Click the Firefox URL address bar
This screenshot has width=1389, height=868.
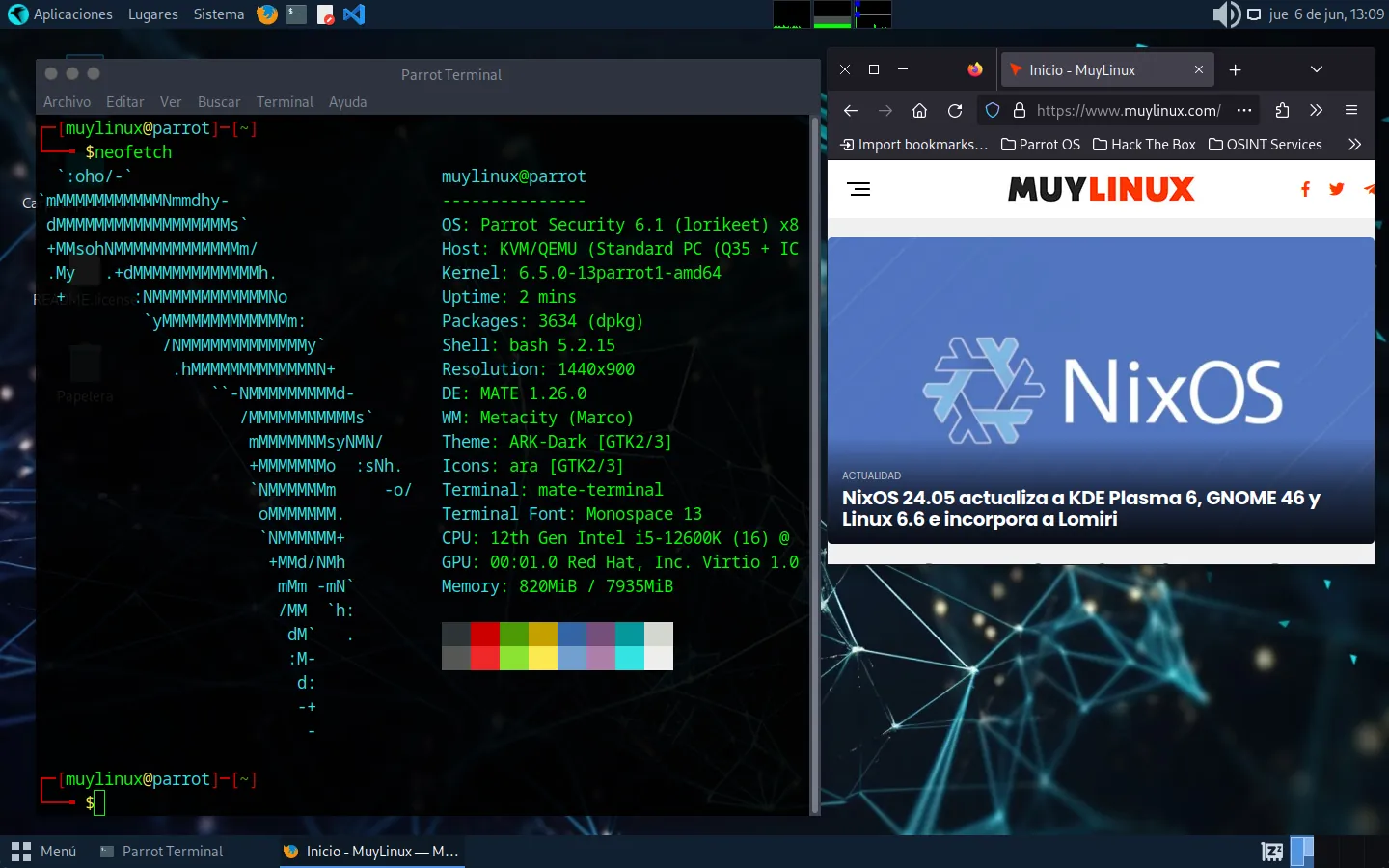(1128, 110)
